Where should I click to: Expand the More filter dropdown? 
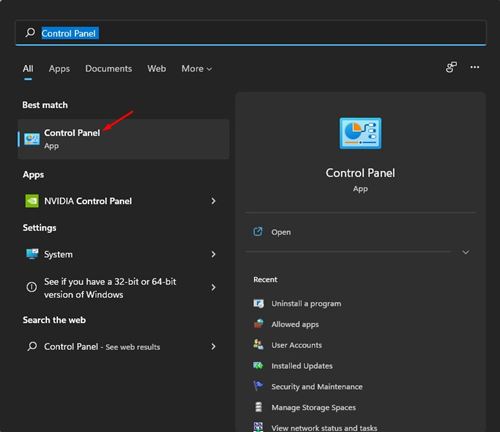[197, 69]
